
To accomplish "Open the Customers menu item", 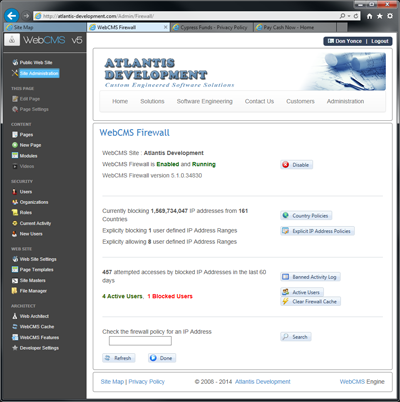I will pos(300,101).
